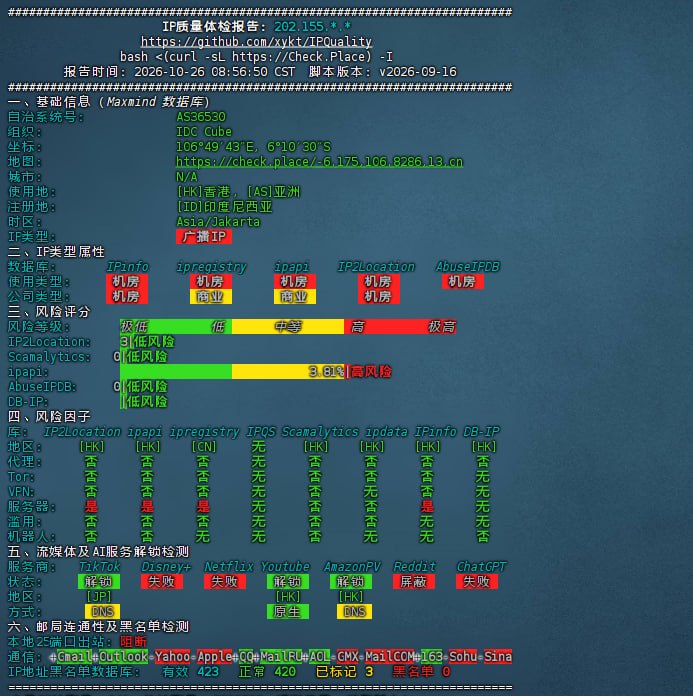Click the AbuseIPDB column header in section two
This screenshot has width=693, height=696.
click(x=467, y=267)
